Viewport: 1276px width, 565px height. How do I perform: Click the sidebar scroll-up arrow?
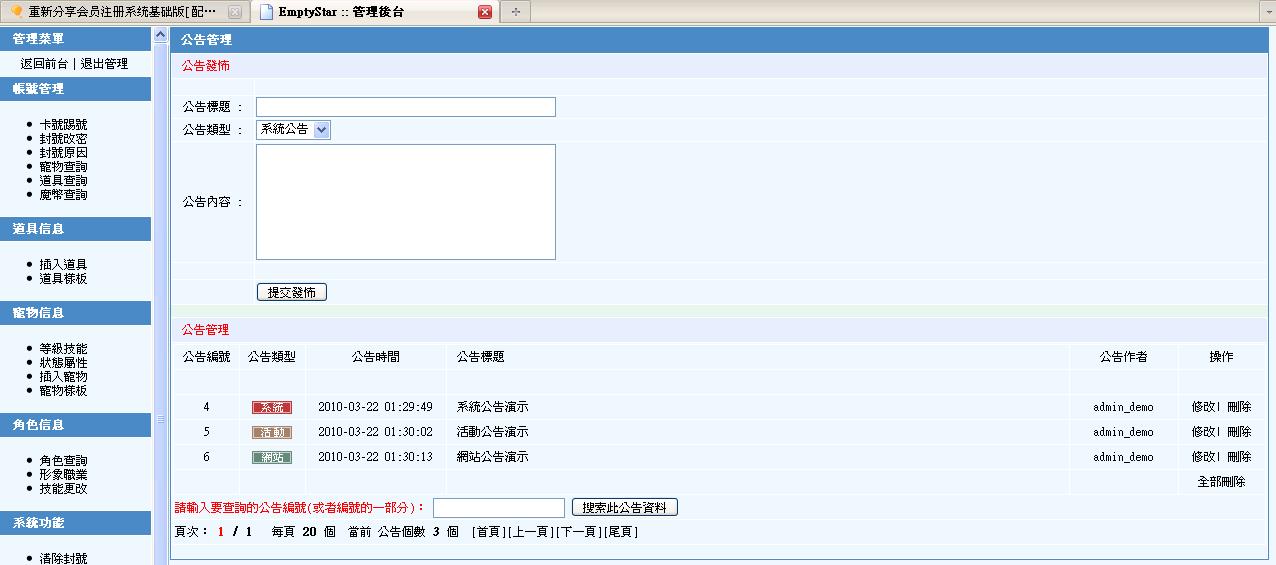tap(161, 36)
